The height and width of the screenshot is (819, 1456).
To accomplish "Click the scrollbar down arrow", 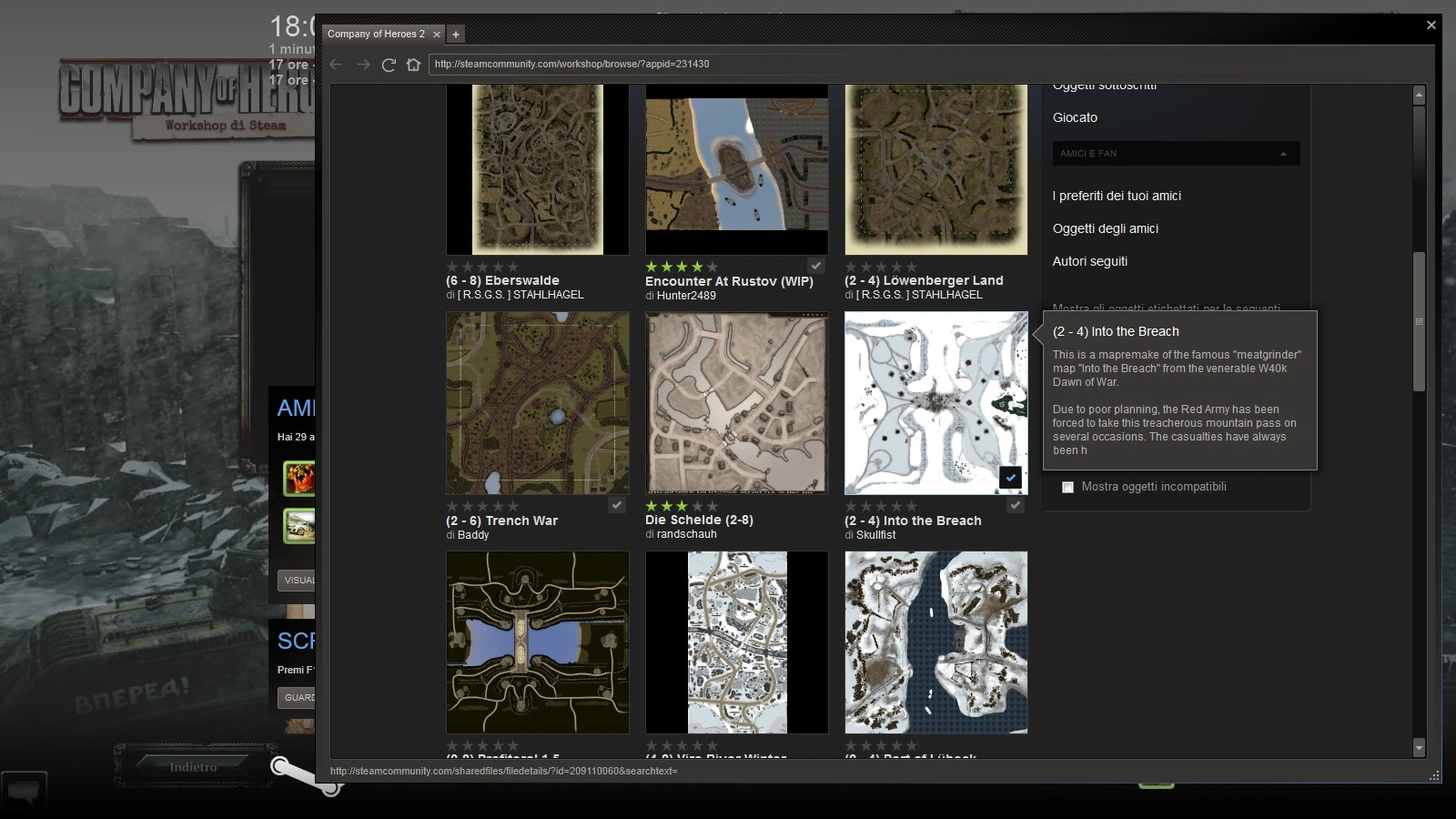I will tap(1419, 748).
